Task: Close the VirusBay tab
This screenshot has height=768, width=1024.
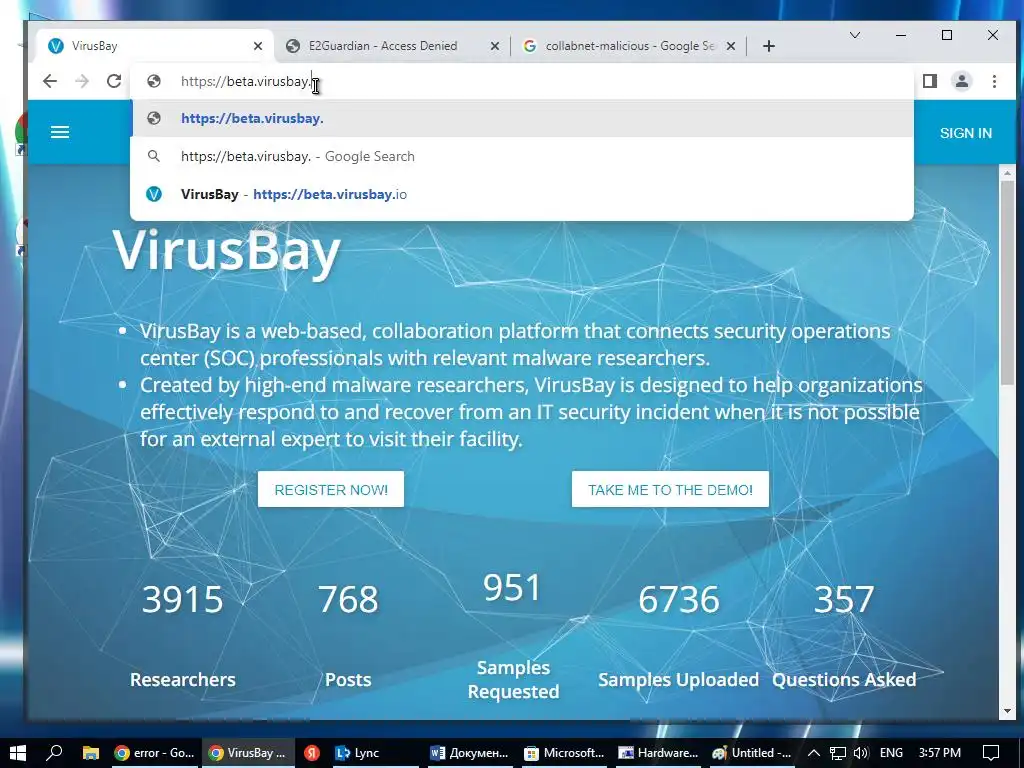Action: pos(258,46)
